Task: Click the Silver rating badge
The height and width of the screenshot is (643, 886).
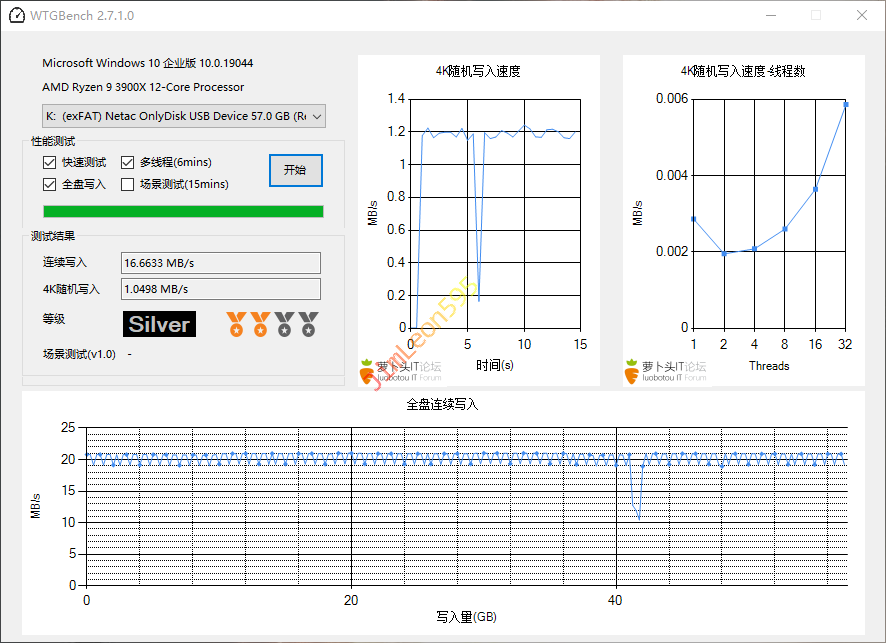Action: click(x=160, y=324)
